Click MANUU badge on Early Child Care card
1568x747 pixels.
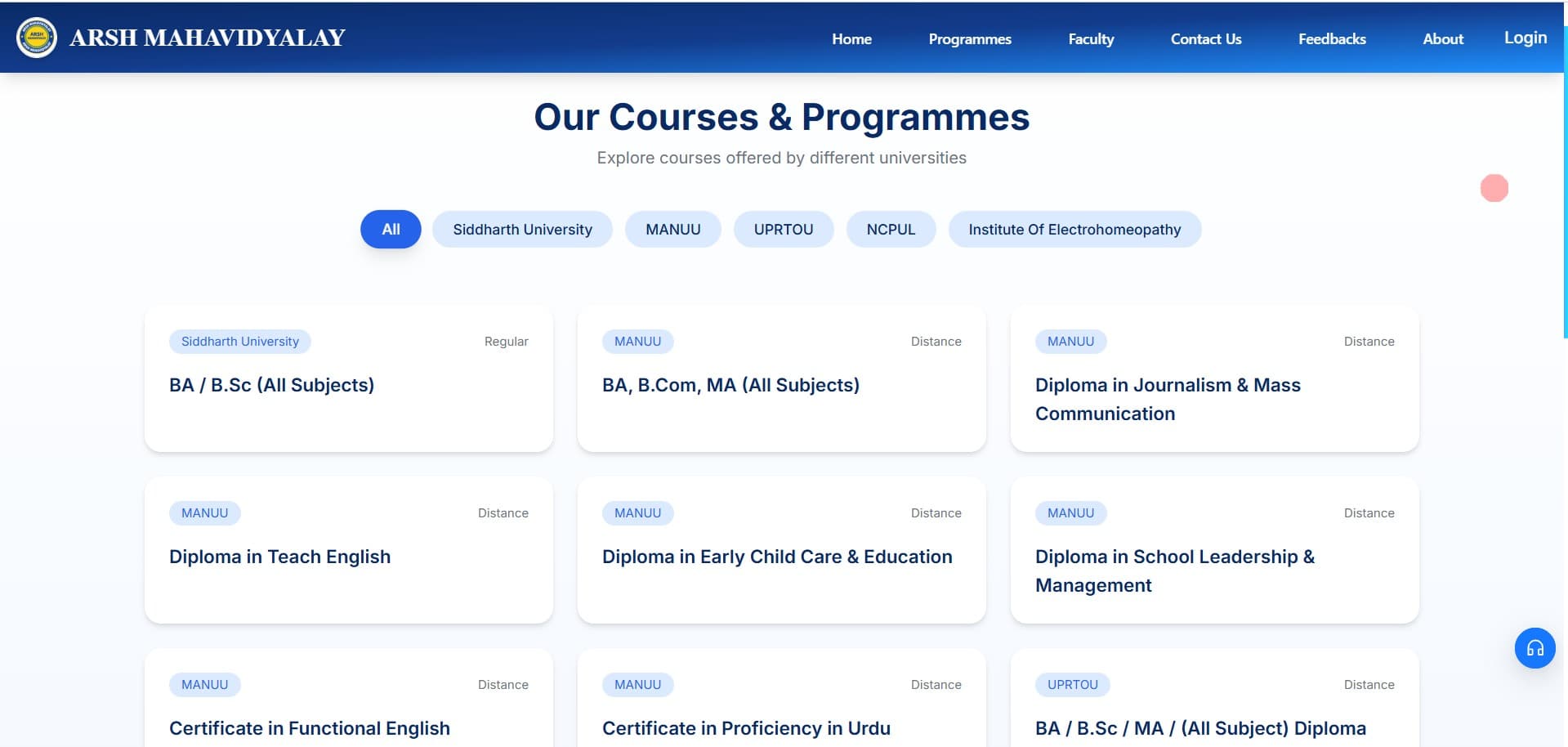637,513
